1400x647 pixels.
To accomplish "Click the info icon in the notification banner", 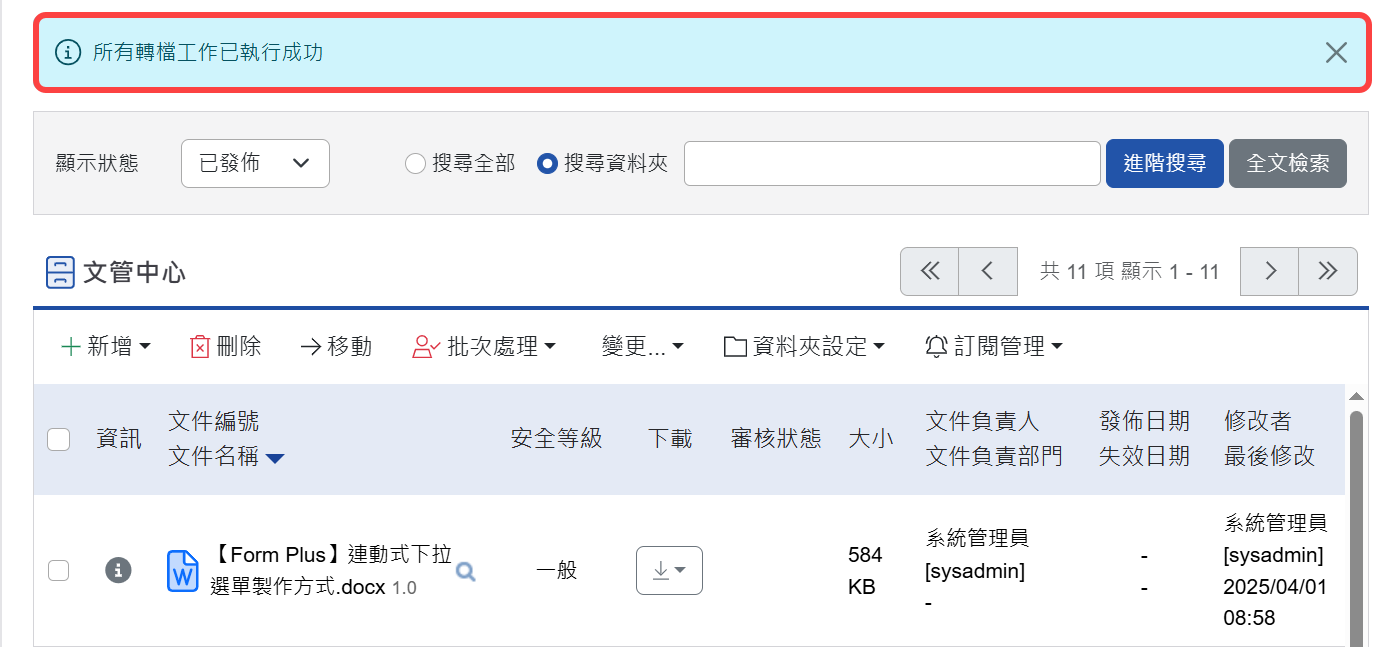I will (67, 52).
